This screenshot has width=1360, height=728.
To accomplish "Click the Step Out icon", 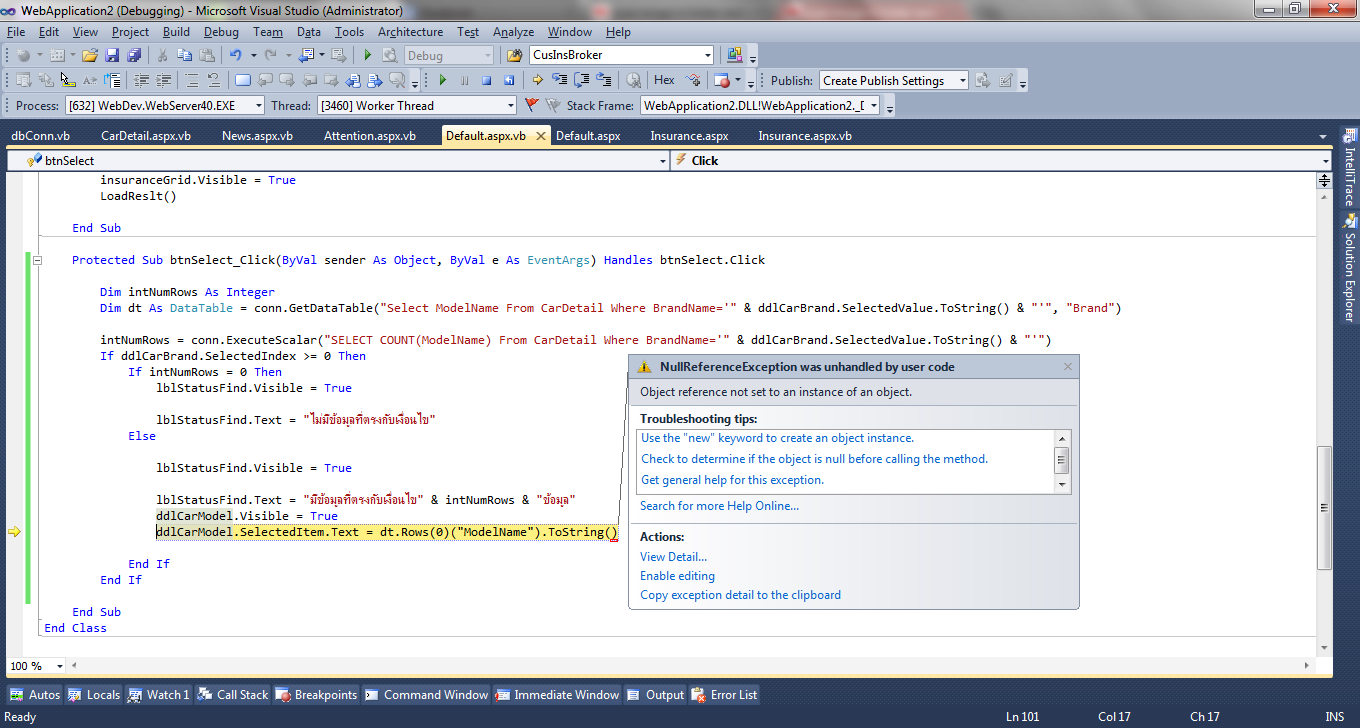I will pos(604,80).
